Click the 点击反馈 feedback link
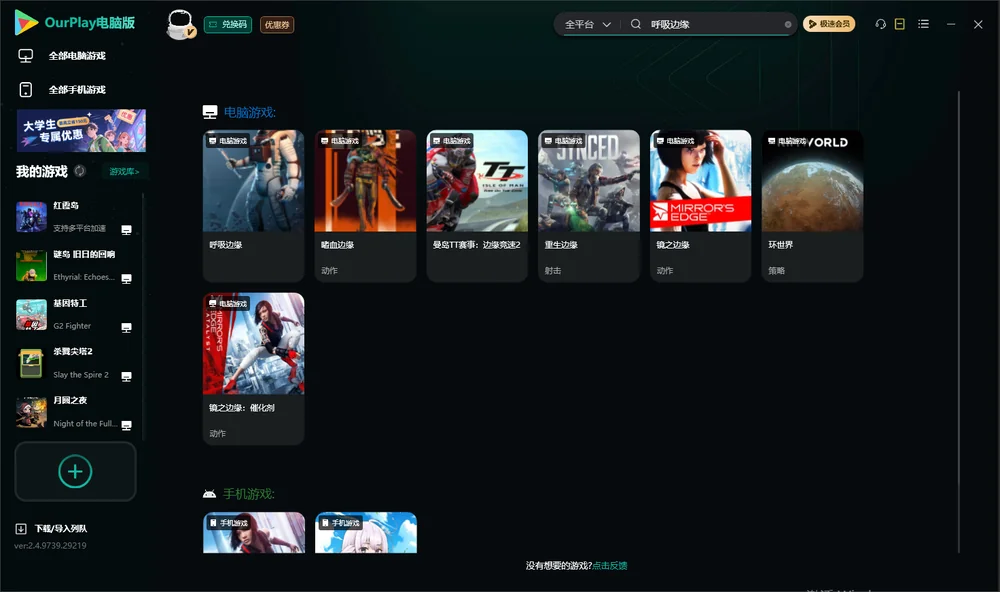This screenshot has width=1000, height=592. coord(610,565)
